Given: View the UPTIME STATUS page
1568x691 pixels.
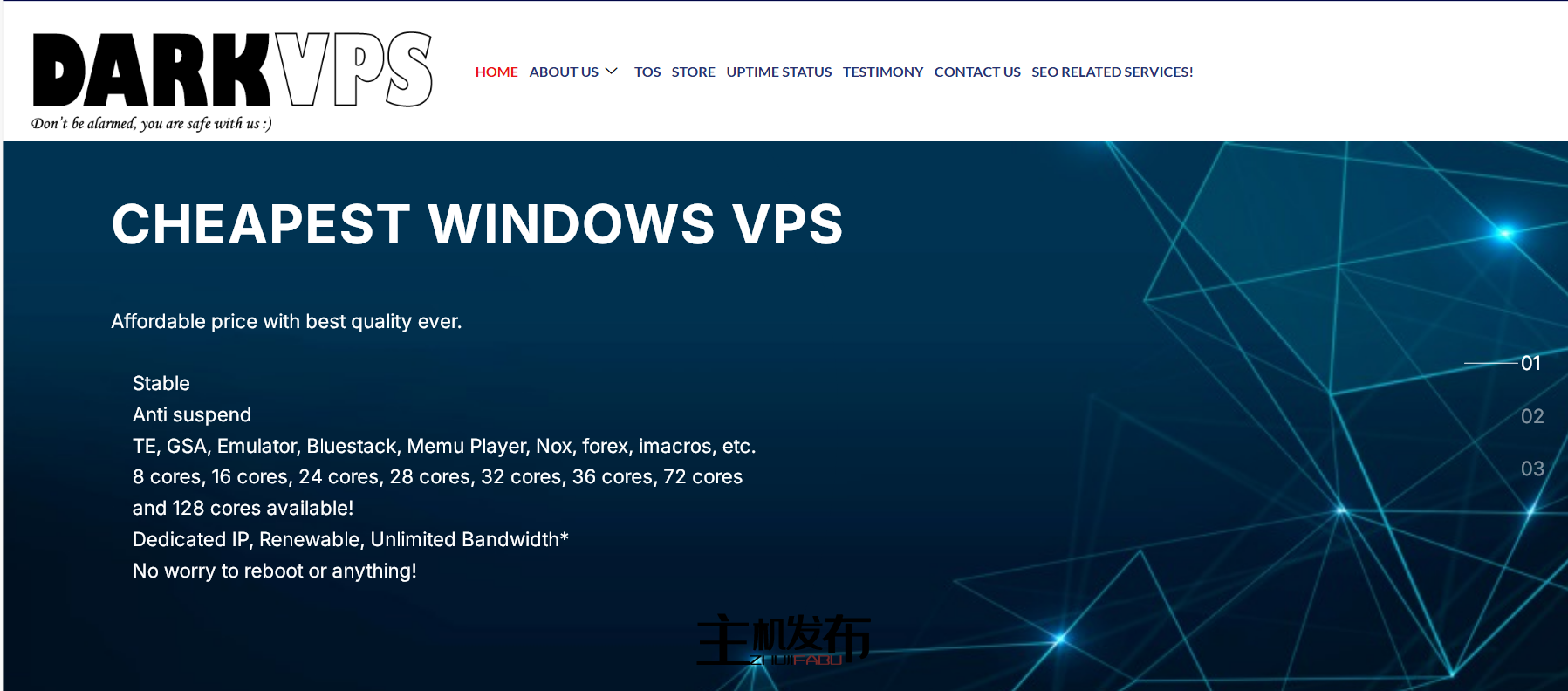Looking at the screenshot, I should pos(778,72).
